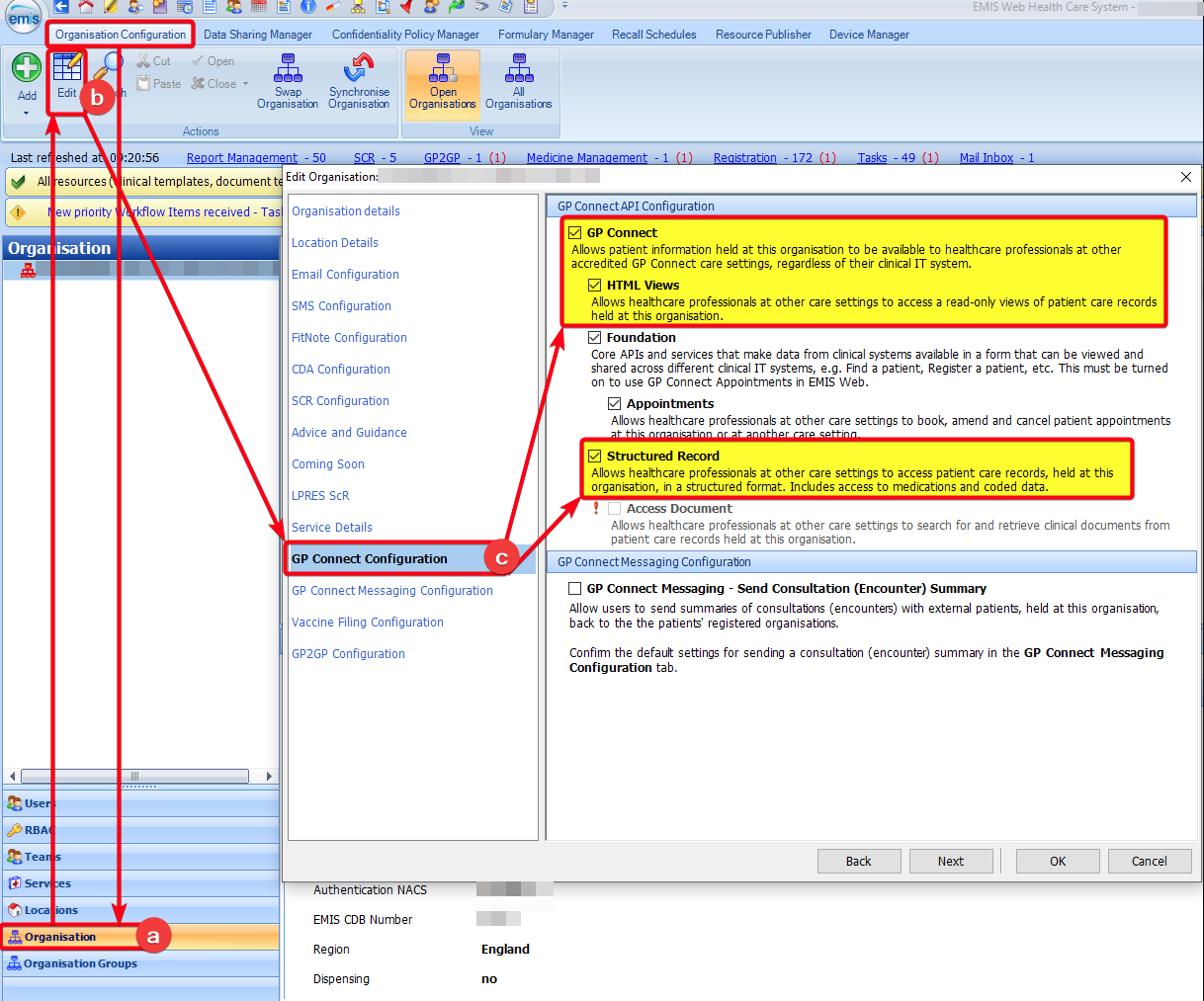This screenshot has height=1001, width=1204.
Task: Switch to the Organisation Configuration ribbon tab
Action: point(121,35)
